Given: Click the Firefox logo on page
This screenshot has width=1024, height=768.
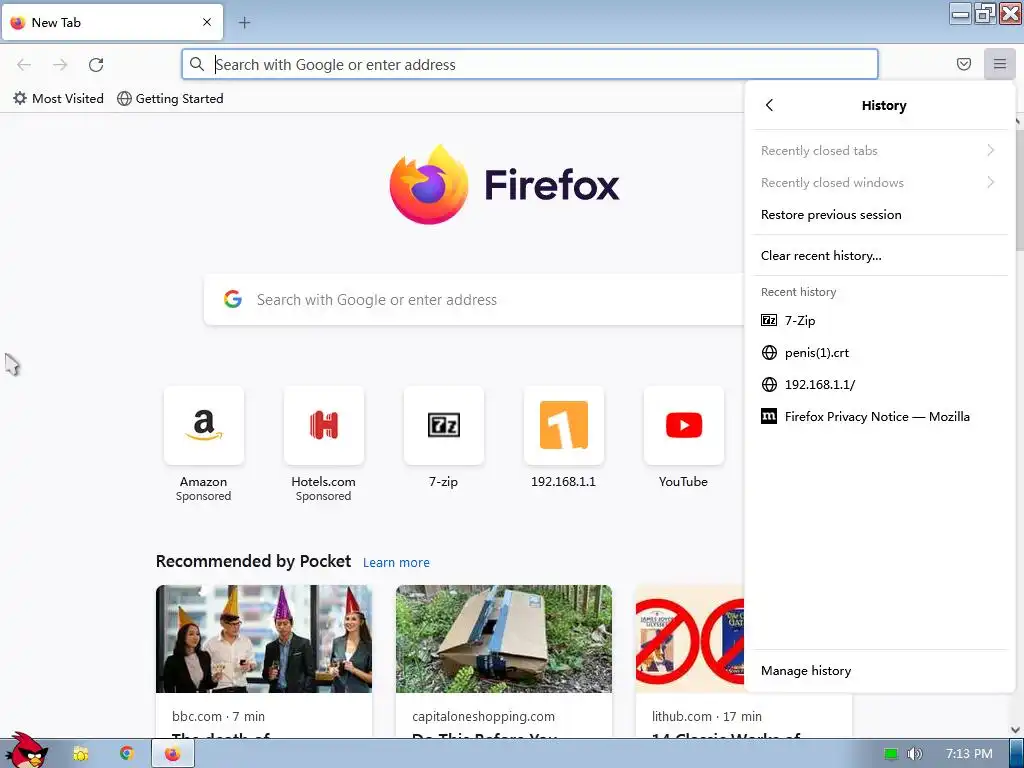Looking at the screenshot, I should tap(504, 185).
